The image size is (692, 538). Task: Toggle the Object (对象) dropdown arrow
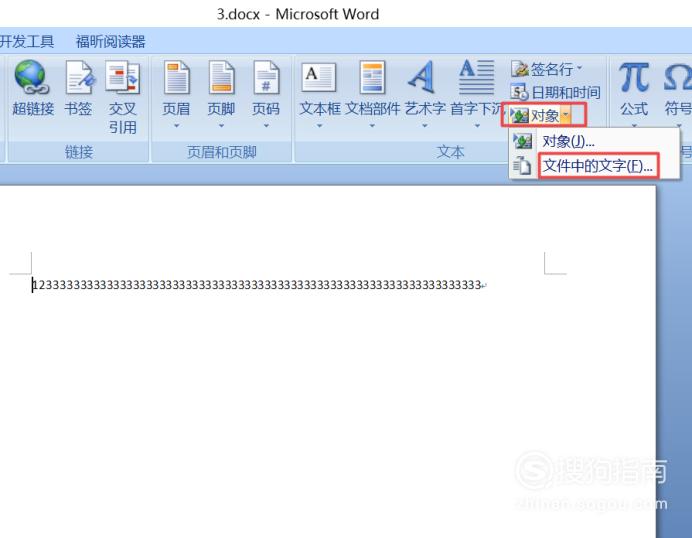coord(566,116)
